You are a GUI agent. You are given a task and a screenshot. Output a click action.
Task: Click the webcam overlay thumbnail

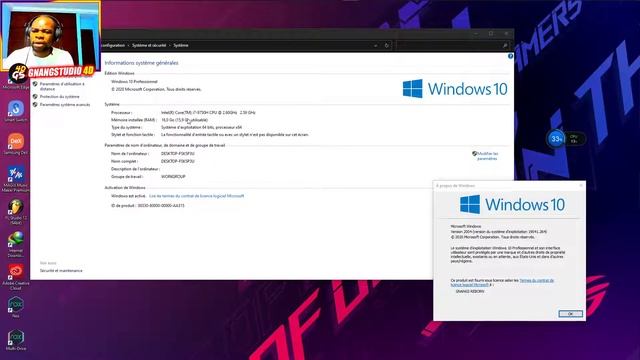[51, 35]
